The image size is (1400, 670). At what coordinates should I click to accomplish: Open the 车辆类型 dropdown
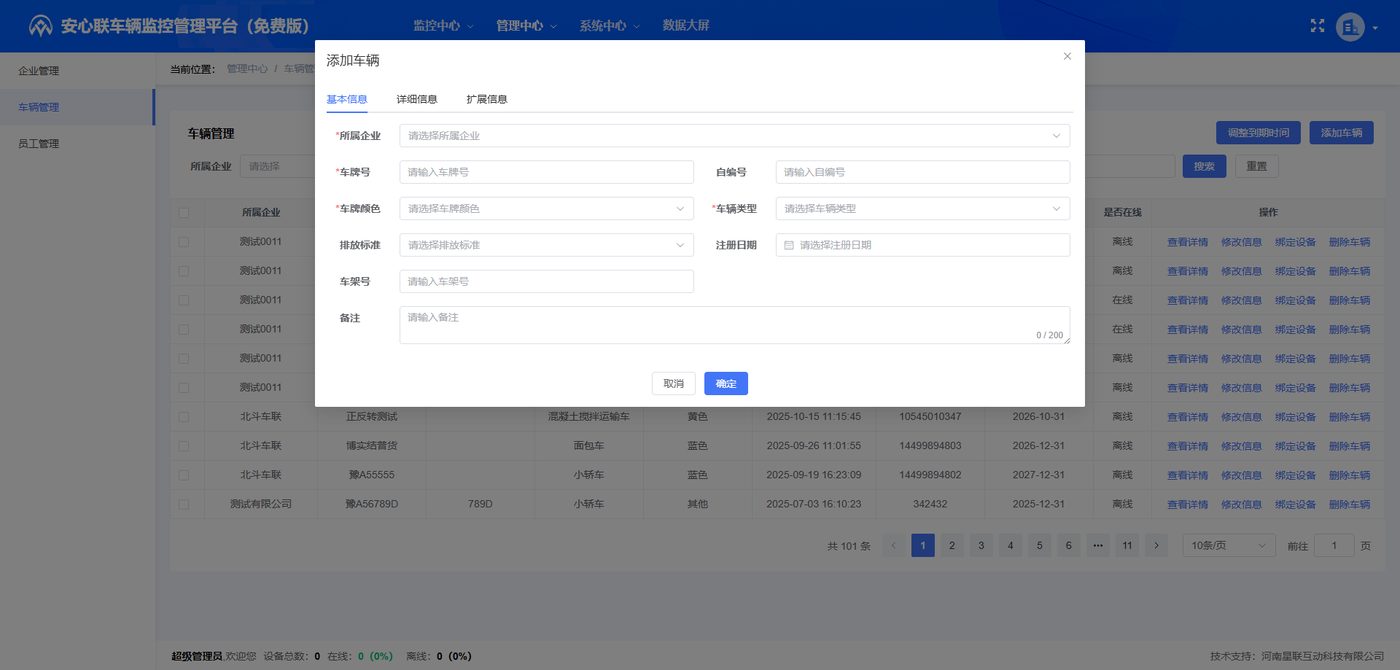click(923, 209)
